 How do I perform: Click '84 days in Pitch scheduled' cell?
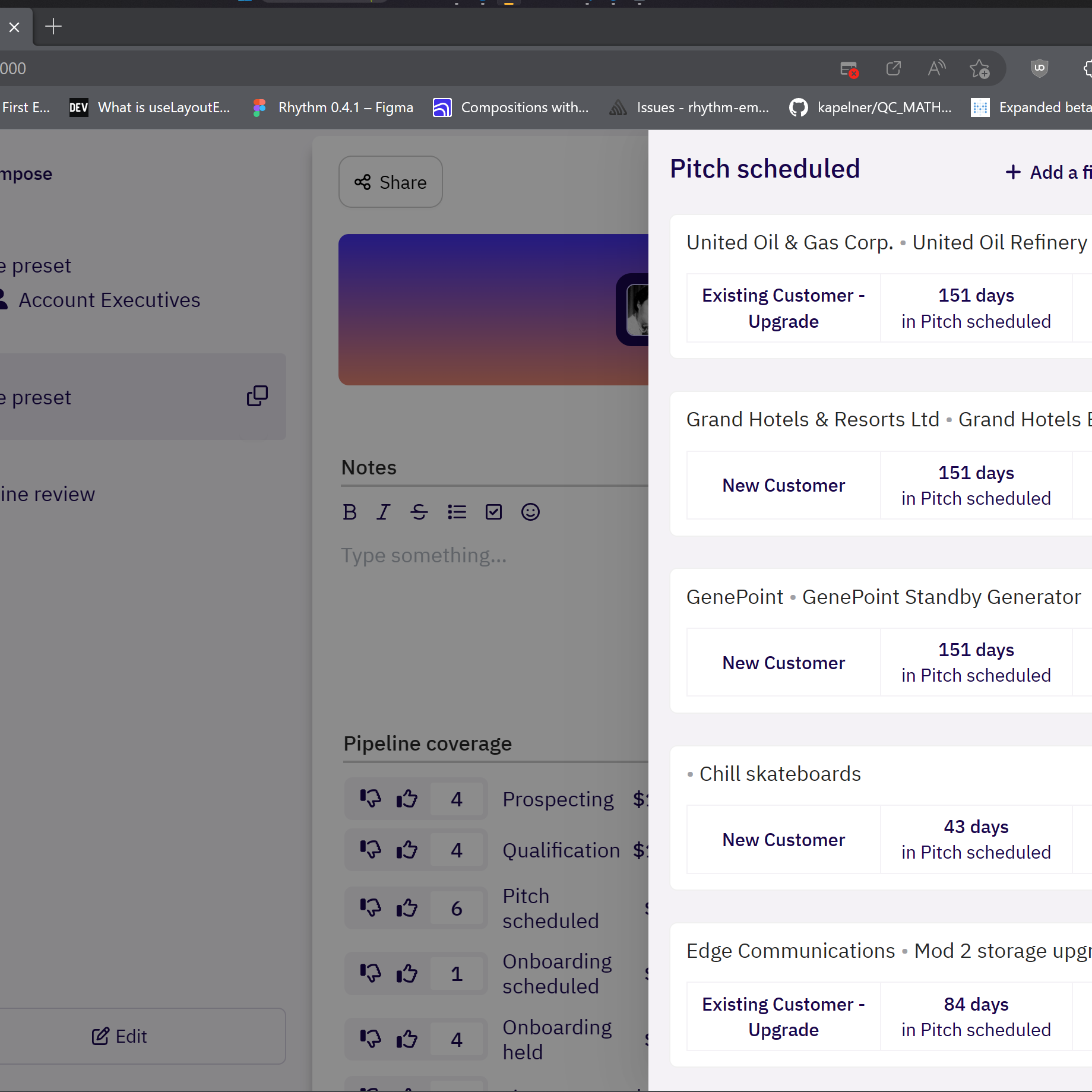pos(976,1017)
